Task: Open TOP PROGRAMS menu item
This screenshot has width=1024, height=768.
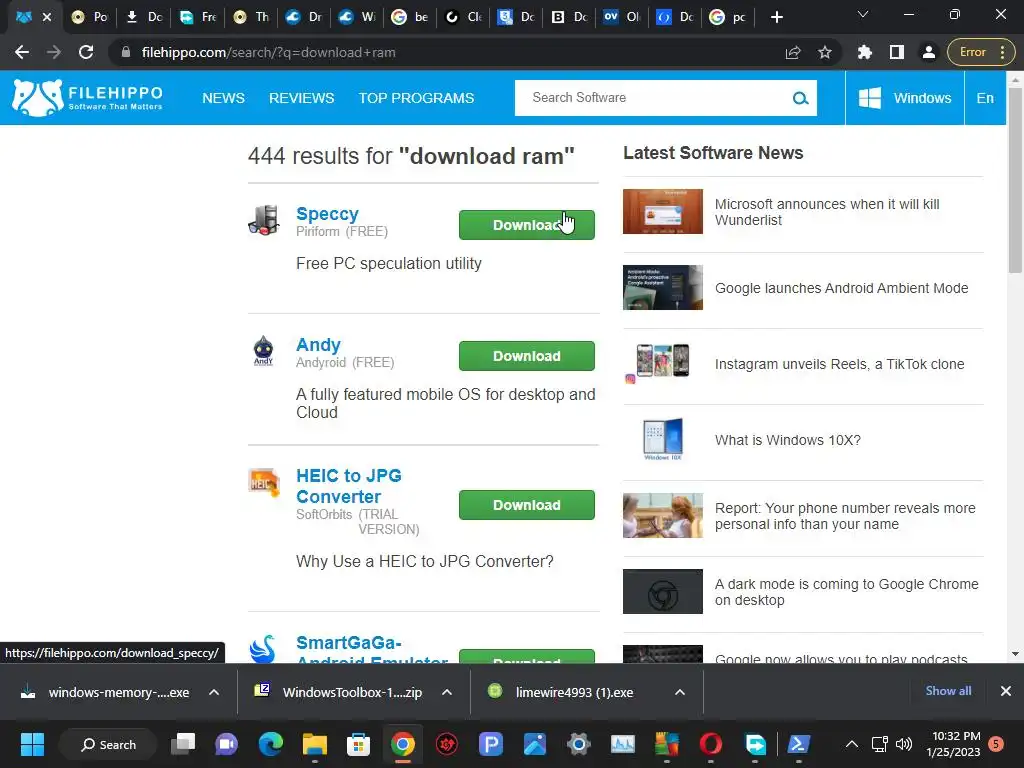Action: pos(416,98)
